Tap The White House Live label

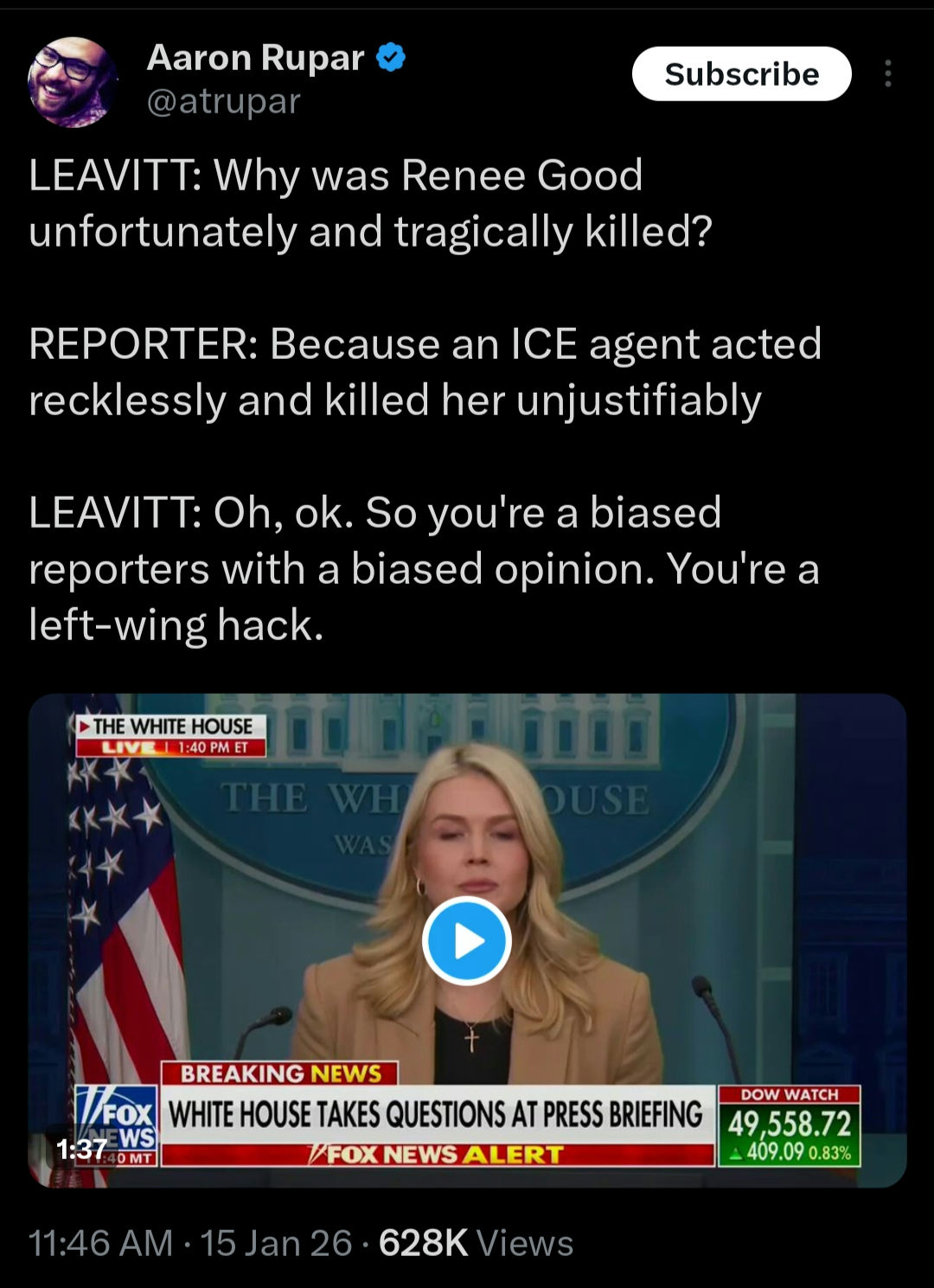click(170, 735)
